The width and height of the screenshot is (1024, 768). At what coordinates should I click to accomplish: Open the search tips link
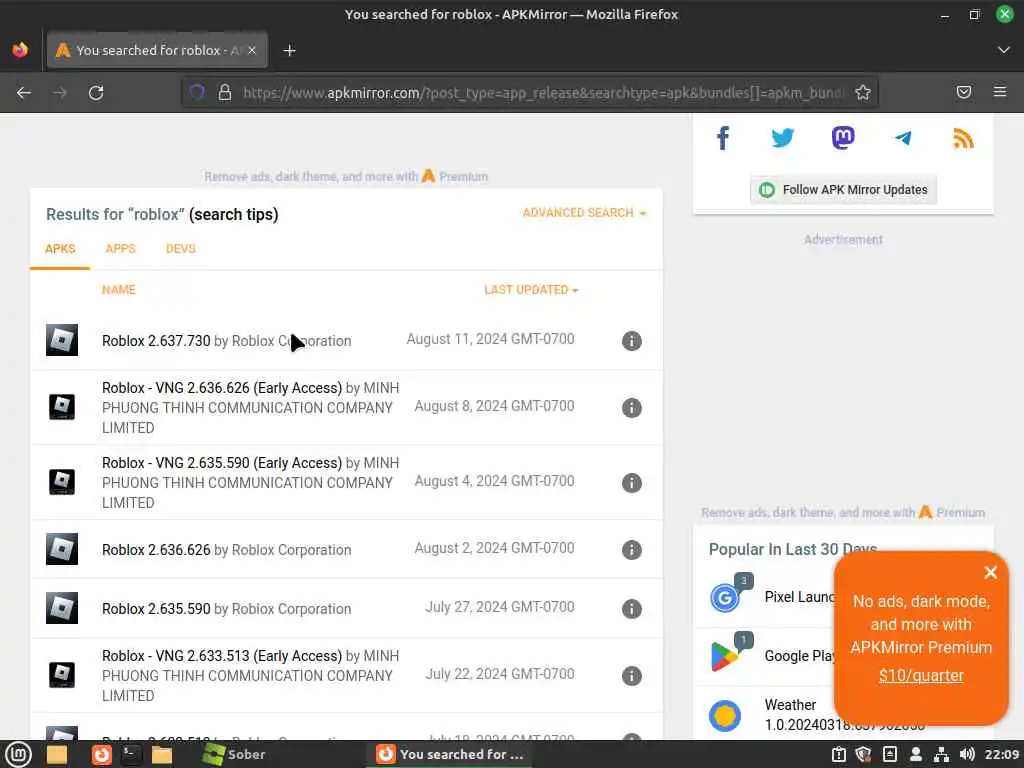tap(234, 214)
